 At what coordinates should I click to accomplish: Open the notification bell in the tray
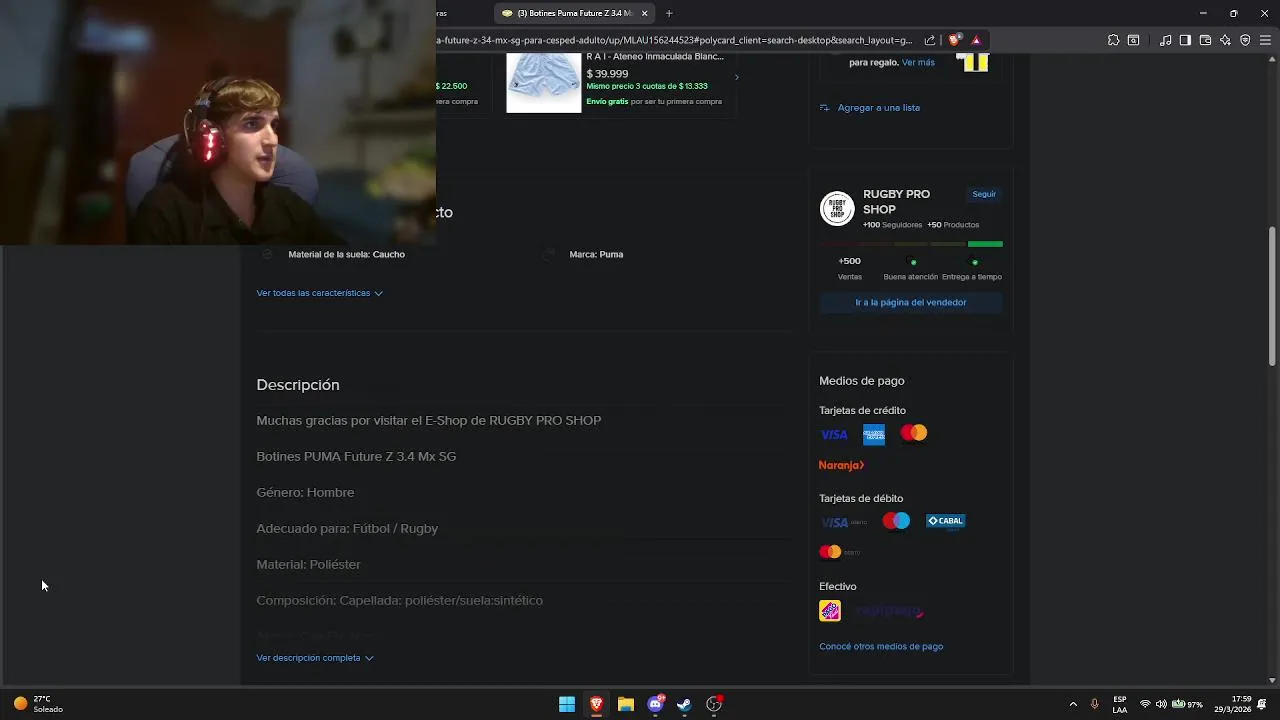[x=1262, y=704]
